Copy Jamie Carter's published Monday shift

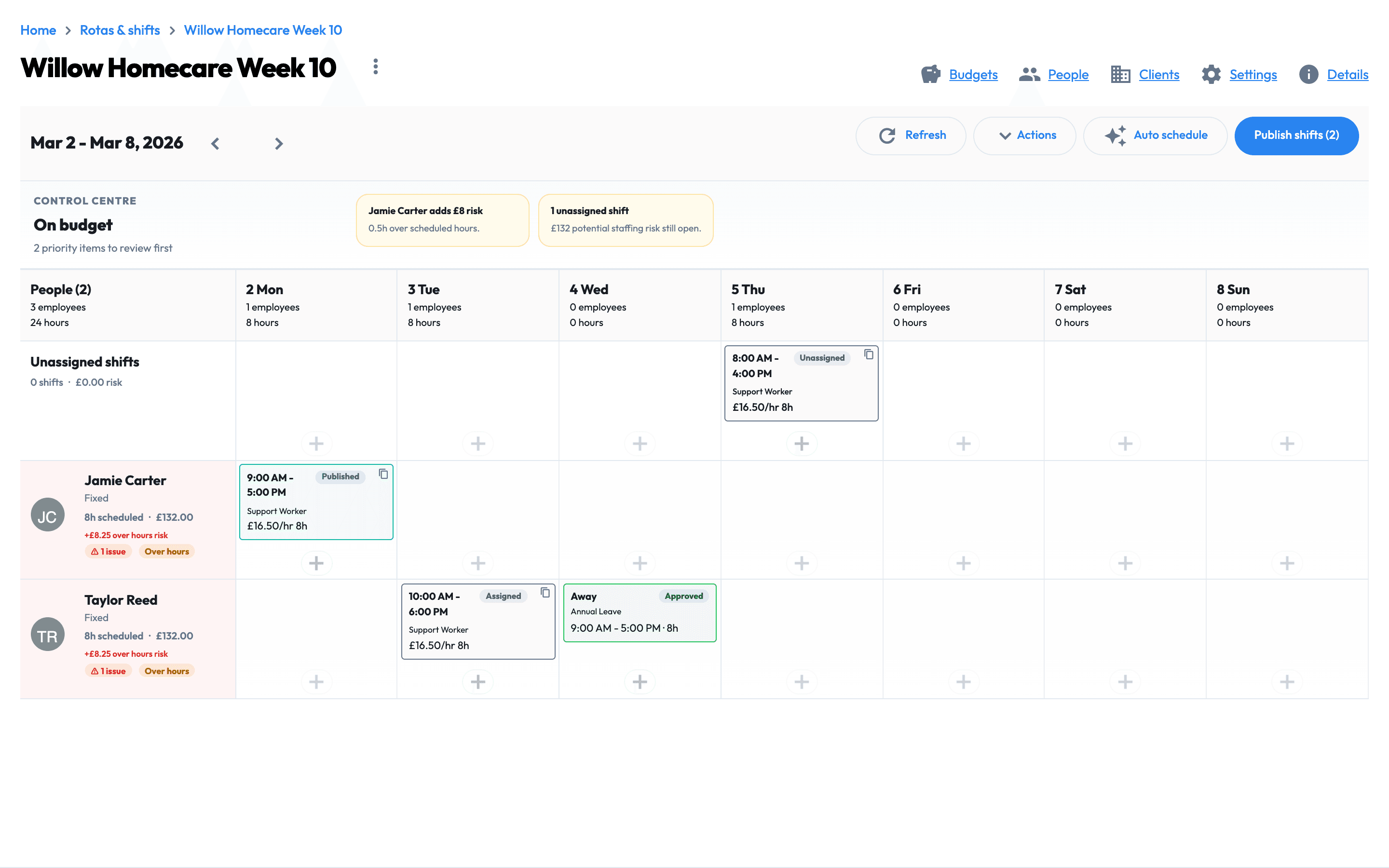point(383,474)
